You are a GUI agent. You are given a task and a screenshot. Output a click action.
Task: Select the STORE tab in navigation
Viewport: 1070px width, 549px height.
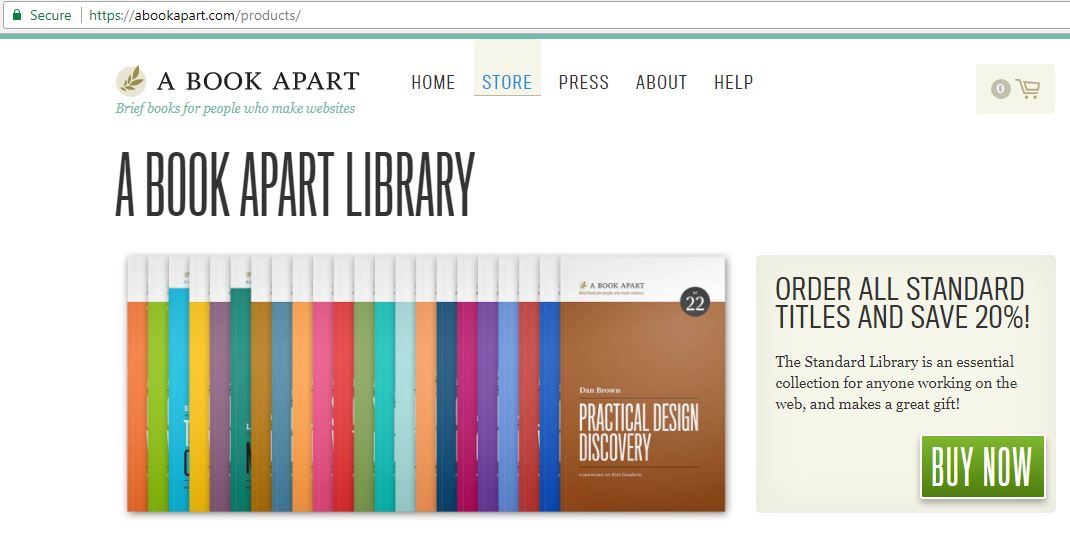point(507,82)
